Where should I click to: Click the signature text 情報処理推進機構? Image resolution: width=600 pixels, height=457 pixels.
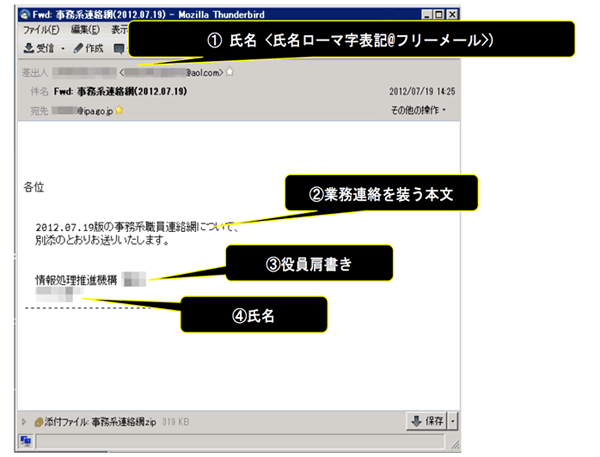pos(76,280)
